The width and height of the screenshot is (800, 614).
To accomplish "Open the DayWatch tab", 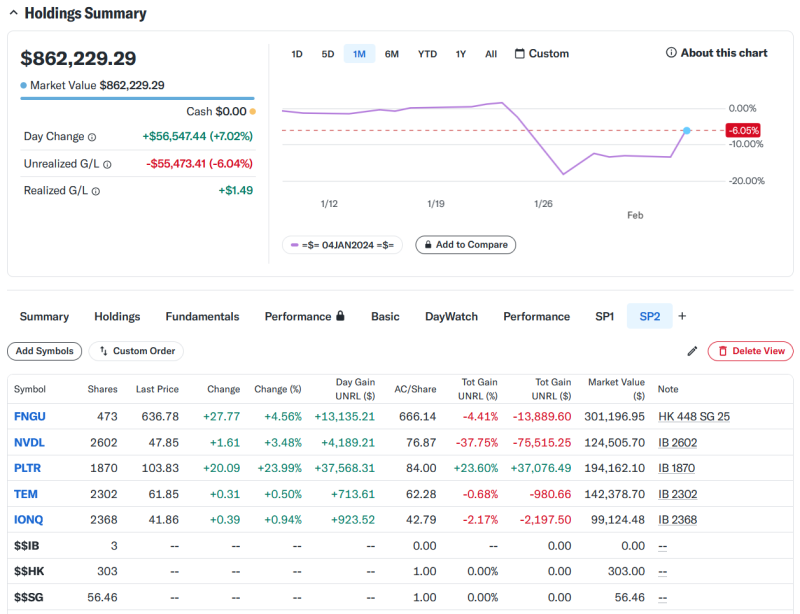I will pos(451,316).
